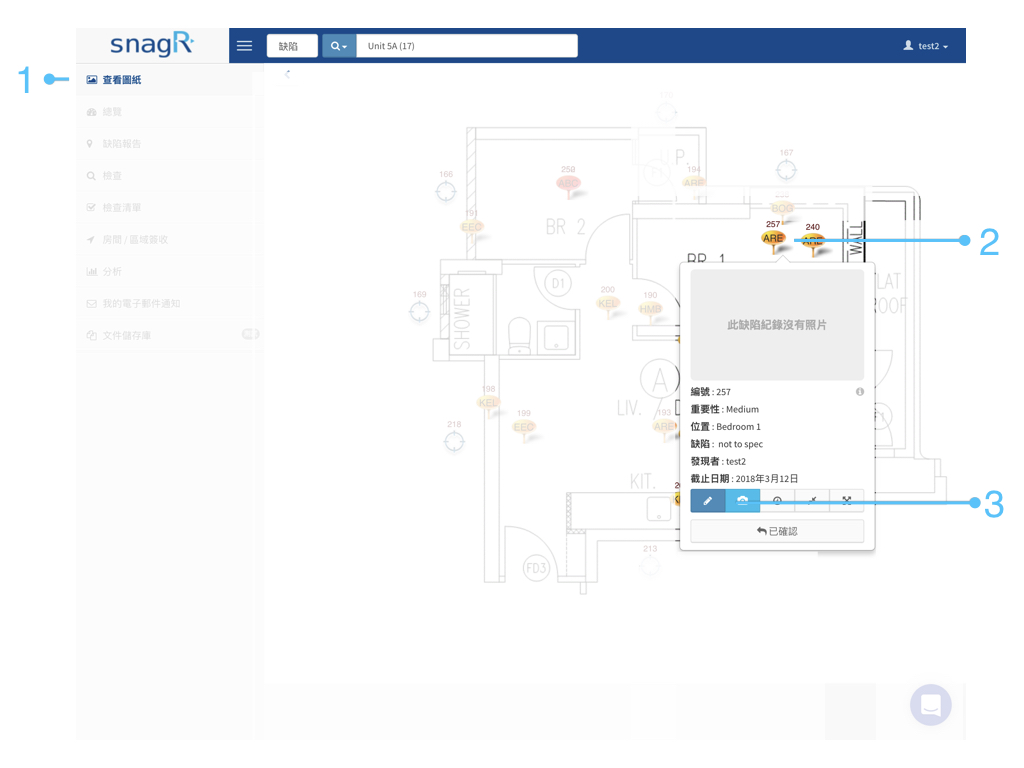This screenshot has width=1024, height=768.
Task: Click the text 缺陷 : not to spec
Action: pyautogui.click(x=727, y=444)
